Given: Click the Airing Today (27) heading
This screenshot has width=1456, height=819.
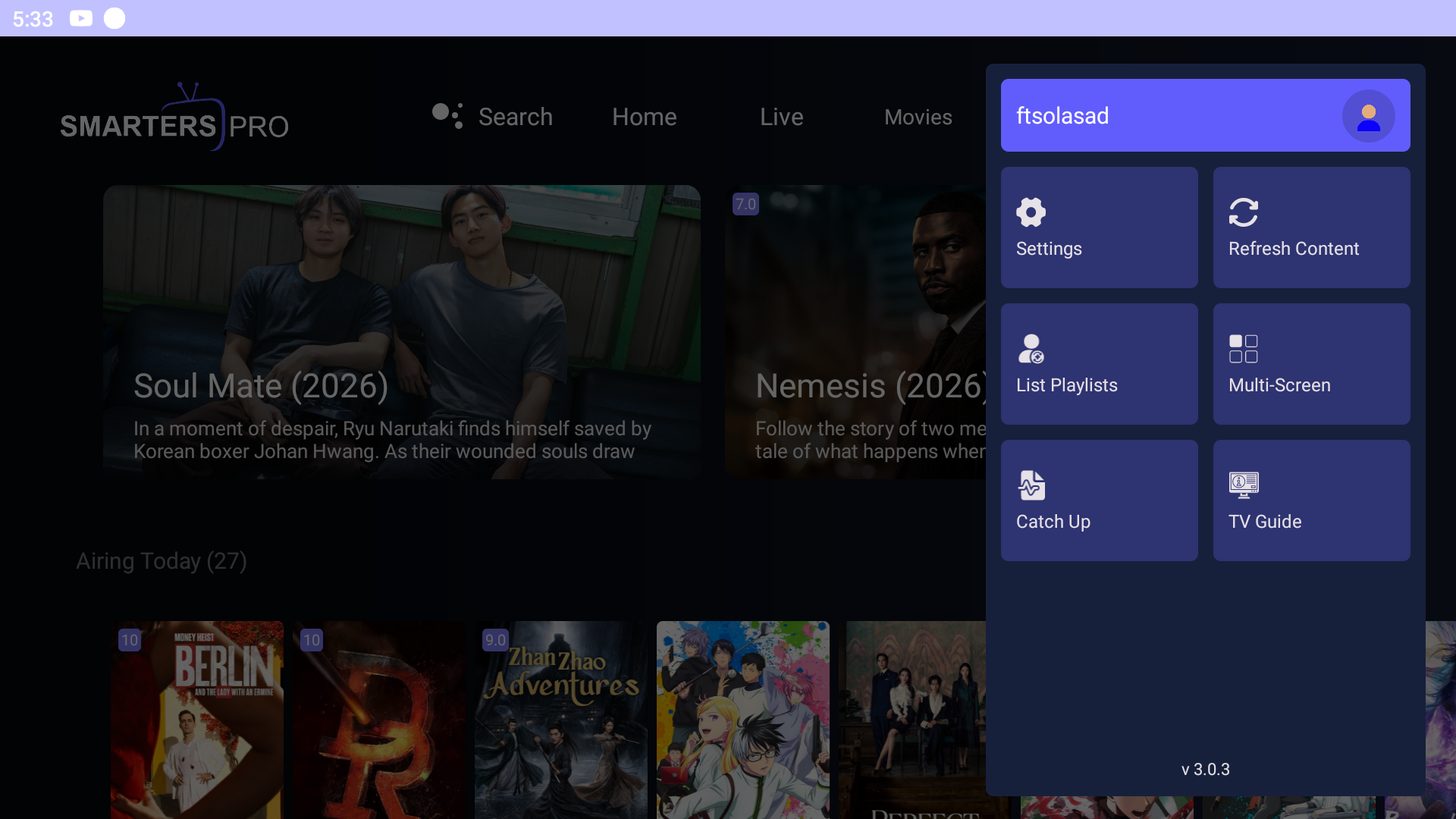Looking at the screenshot, I should (162, 561).
